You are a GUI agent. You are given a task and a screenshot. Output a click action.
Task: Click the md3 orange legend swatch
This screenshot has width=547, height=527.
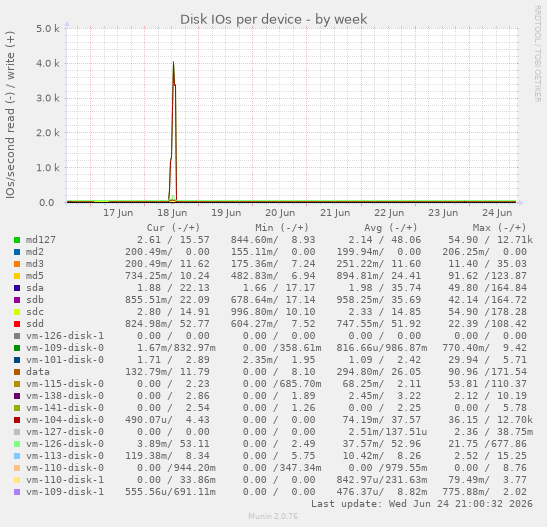click(17, 264)
